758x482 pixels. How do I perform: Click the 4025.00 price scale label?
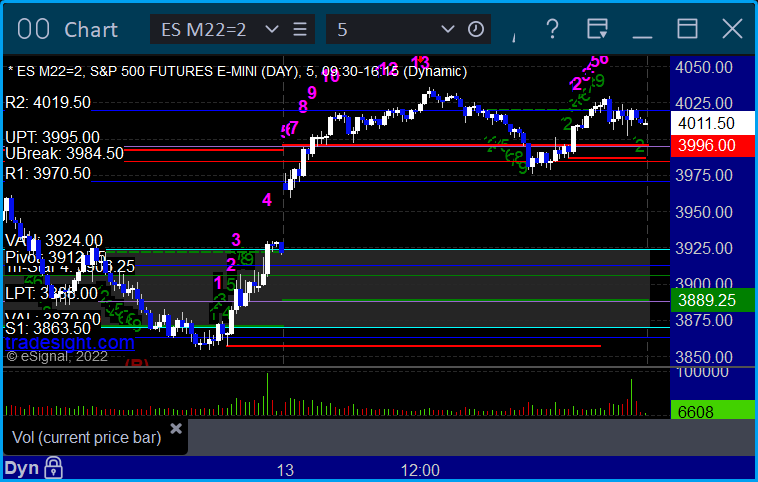click(704, 103)
